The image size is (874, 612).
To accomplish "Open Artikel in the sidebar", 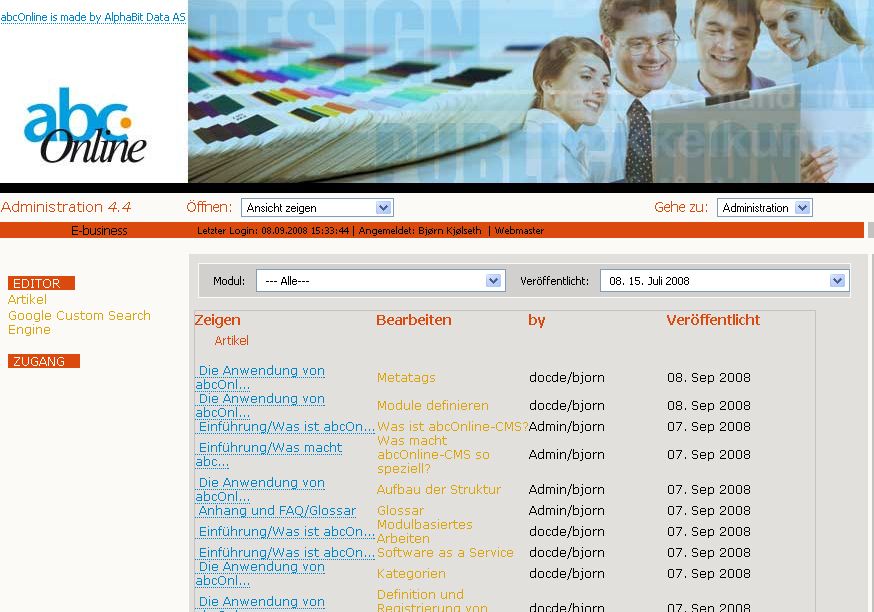I will point(27,300).
